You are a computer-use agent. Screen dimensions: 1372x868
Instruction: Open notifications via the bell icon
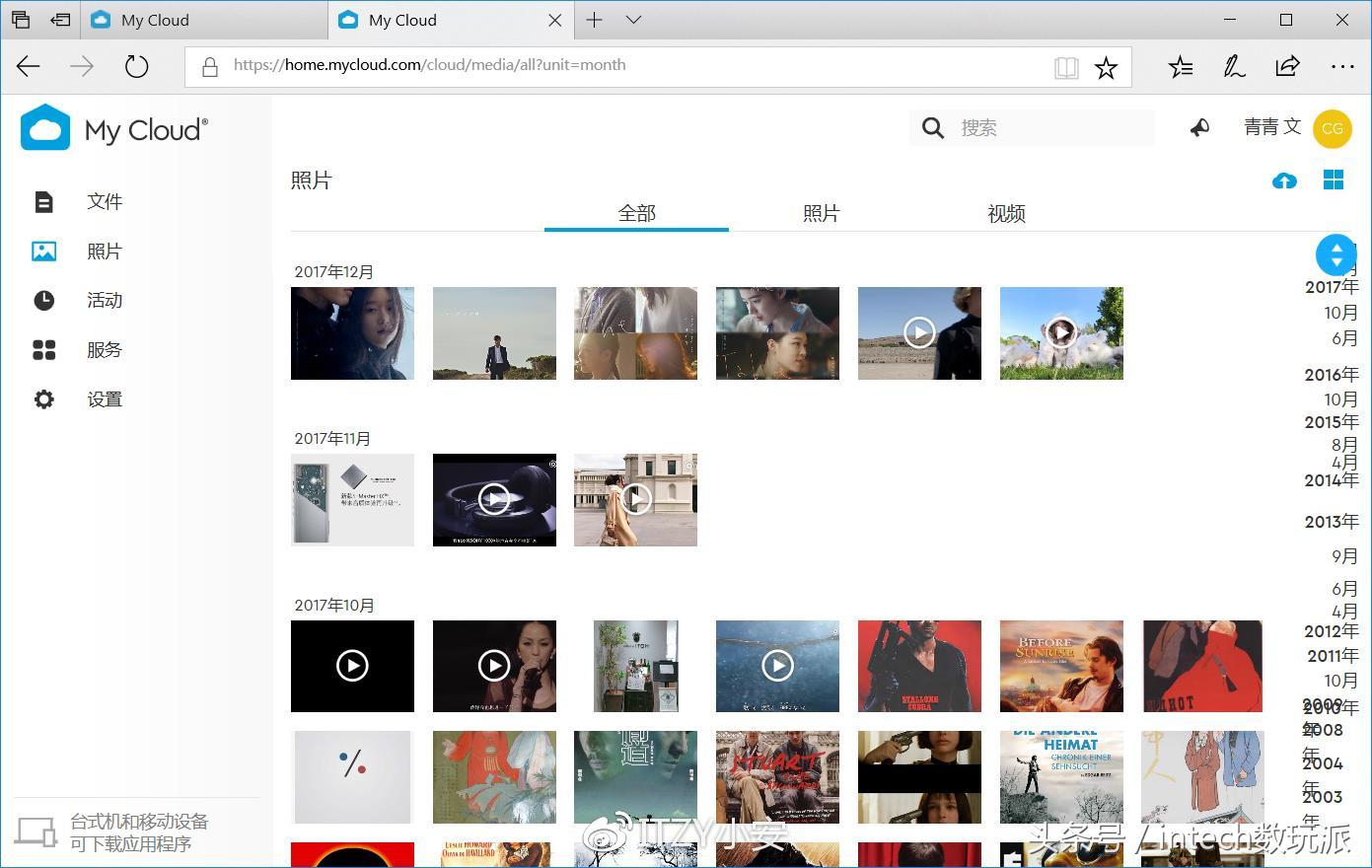(x=1198, y=127)
